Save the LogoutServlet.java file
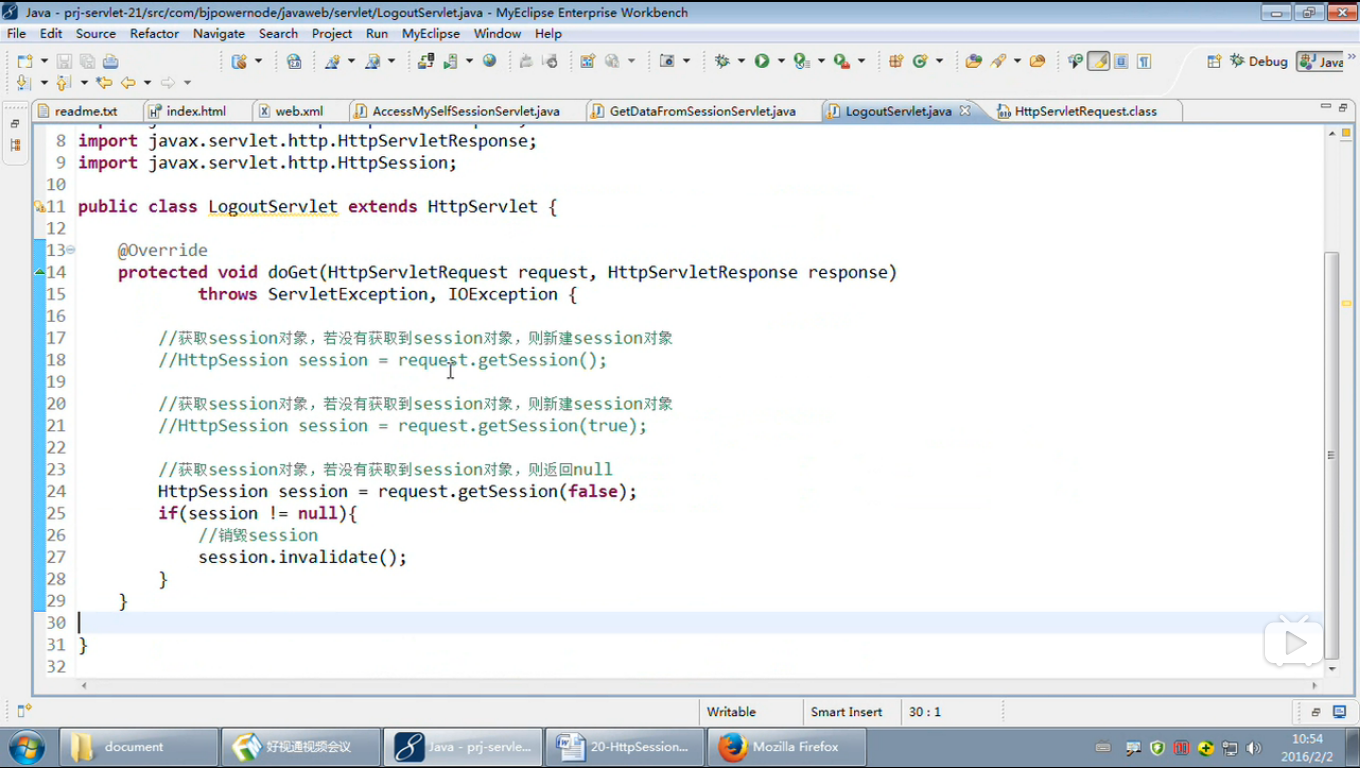Image resolution: width=1360 pixels, height=768 pixels. [62, 61]
